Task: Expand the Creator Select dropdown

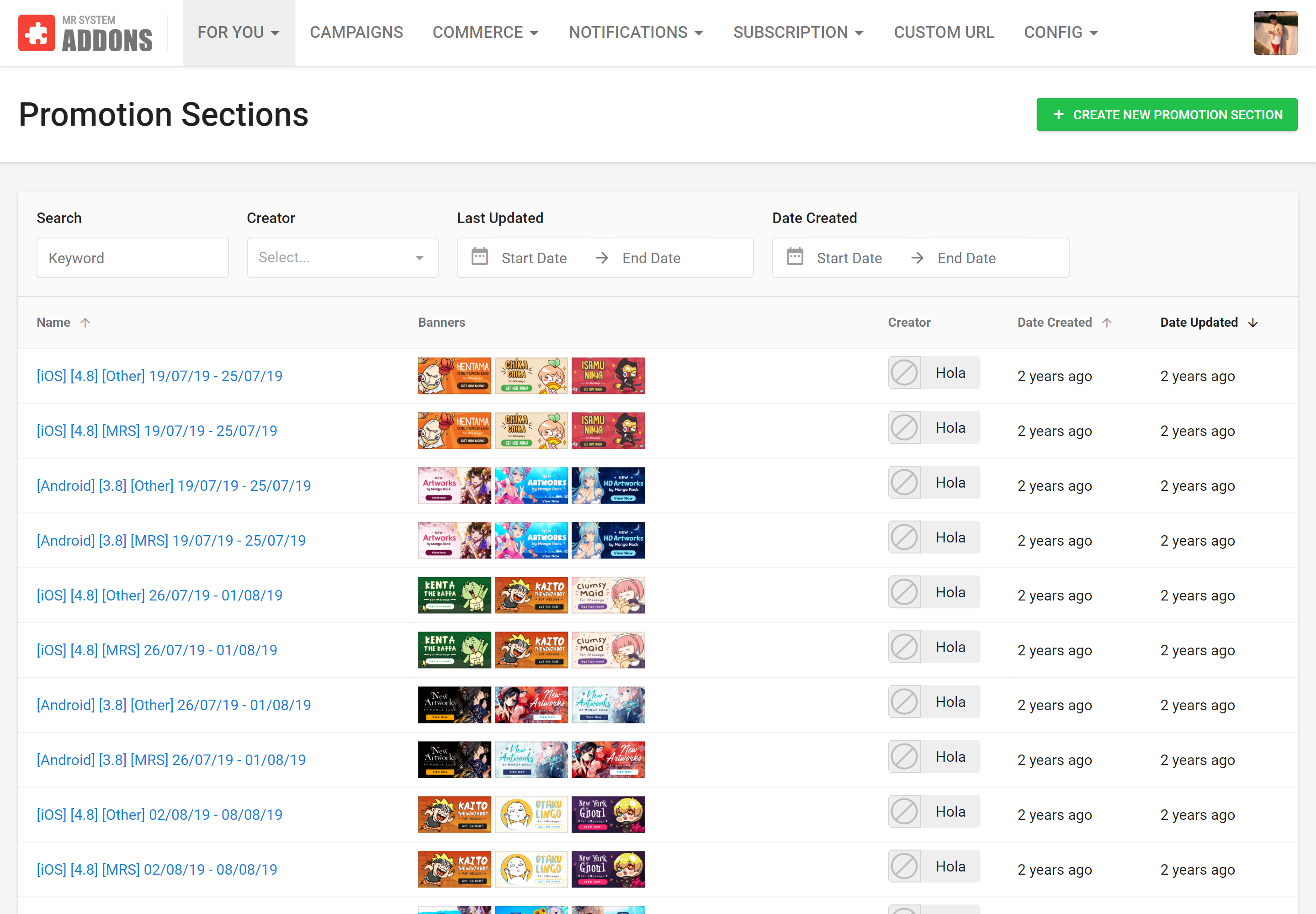Action: click(x=342, y=258)
